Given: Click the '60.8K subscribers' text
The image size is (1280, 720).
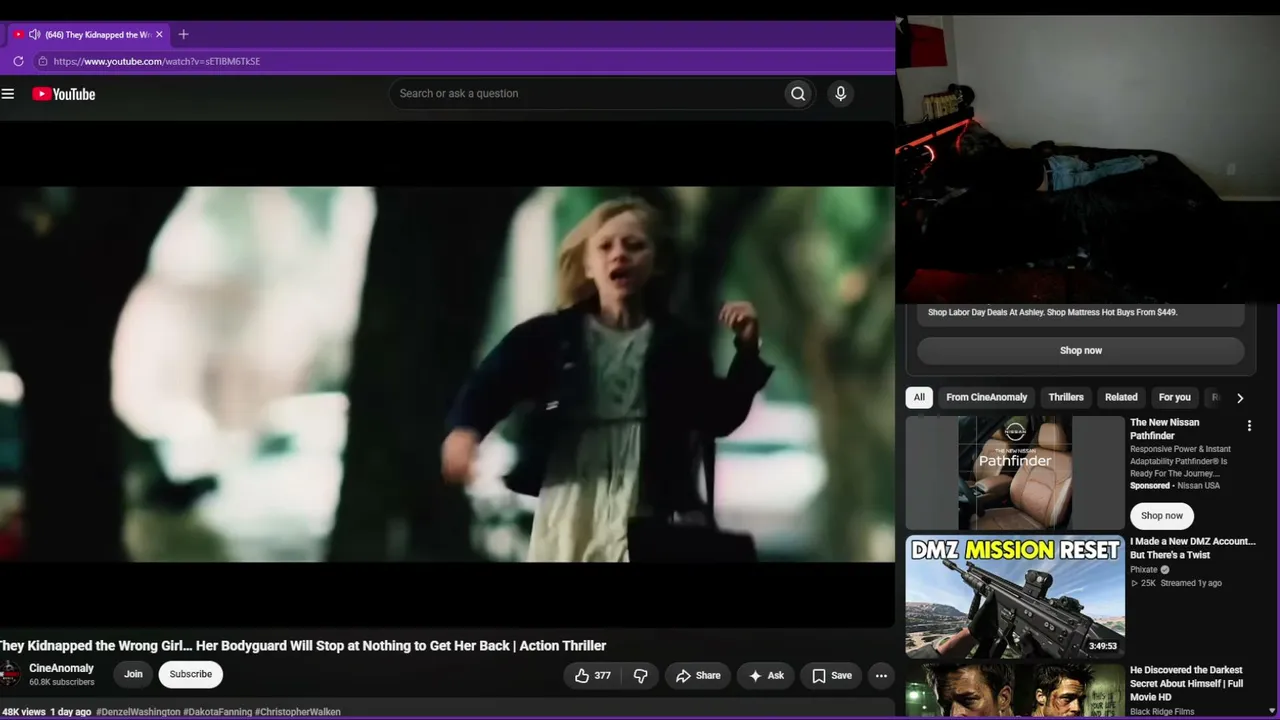Looking at the screenshot, I should (62, 682).
